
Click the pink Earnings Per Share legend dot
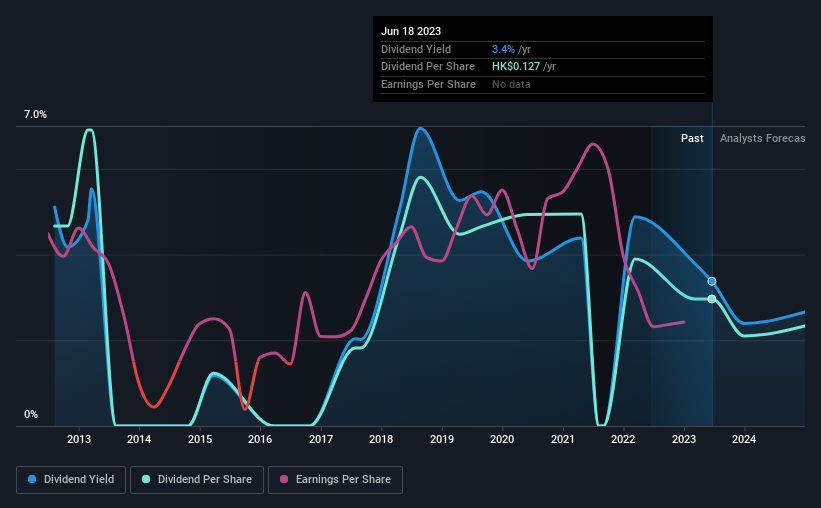pos(284,479)
